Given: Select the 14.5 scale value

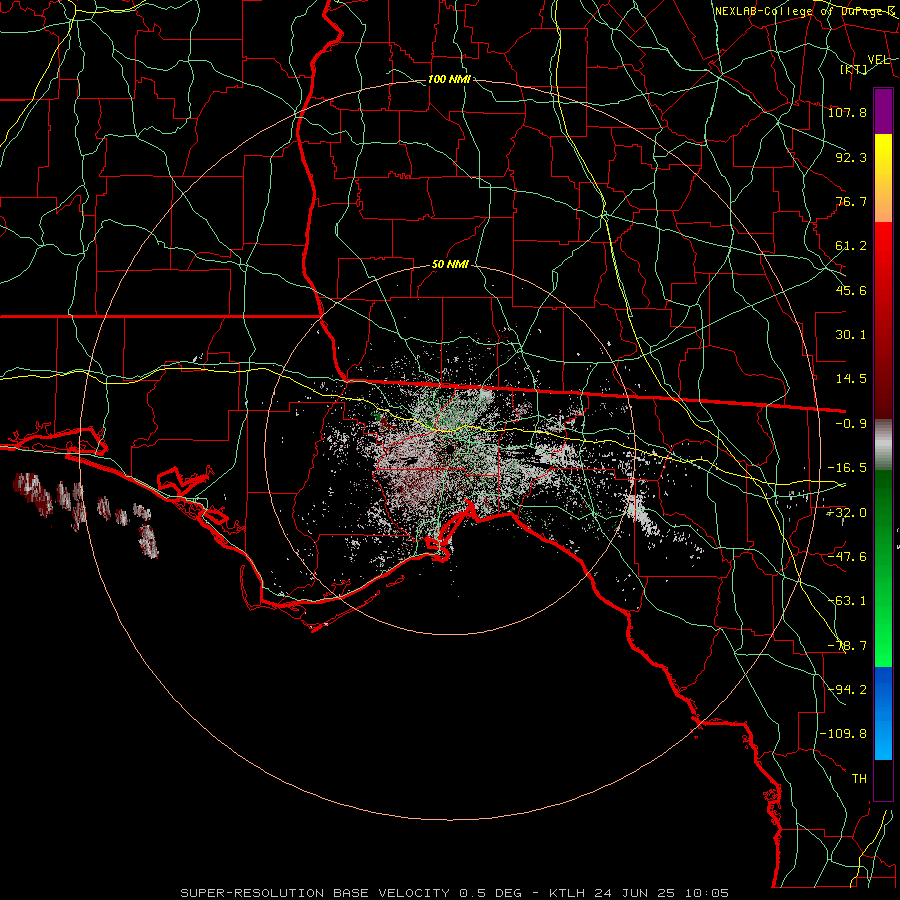Looking at the screenshot, I should pyautogui.click(x=851, y=379).
